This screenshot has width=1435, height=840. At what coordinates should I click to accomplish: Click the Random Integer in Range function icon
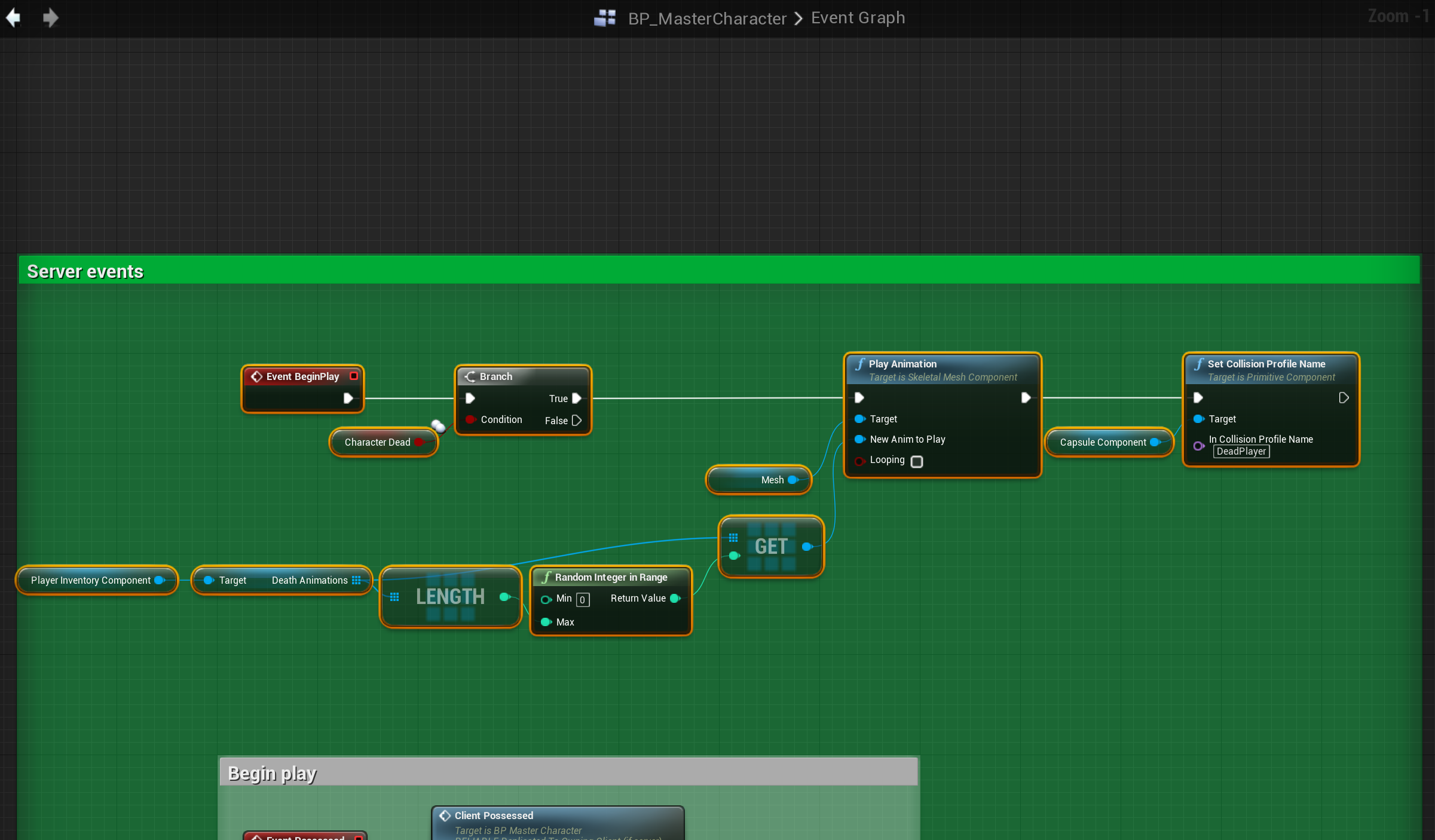tap(546, 577)
